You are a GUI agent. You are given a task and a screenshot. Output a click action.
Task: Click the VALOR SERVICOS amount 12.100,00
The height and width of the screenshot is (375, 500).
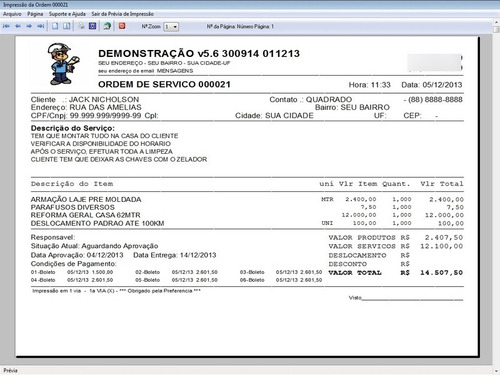441,246
